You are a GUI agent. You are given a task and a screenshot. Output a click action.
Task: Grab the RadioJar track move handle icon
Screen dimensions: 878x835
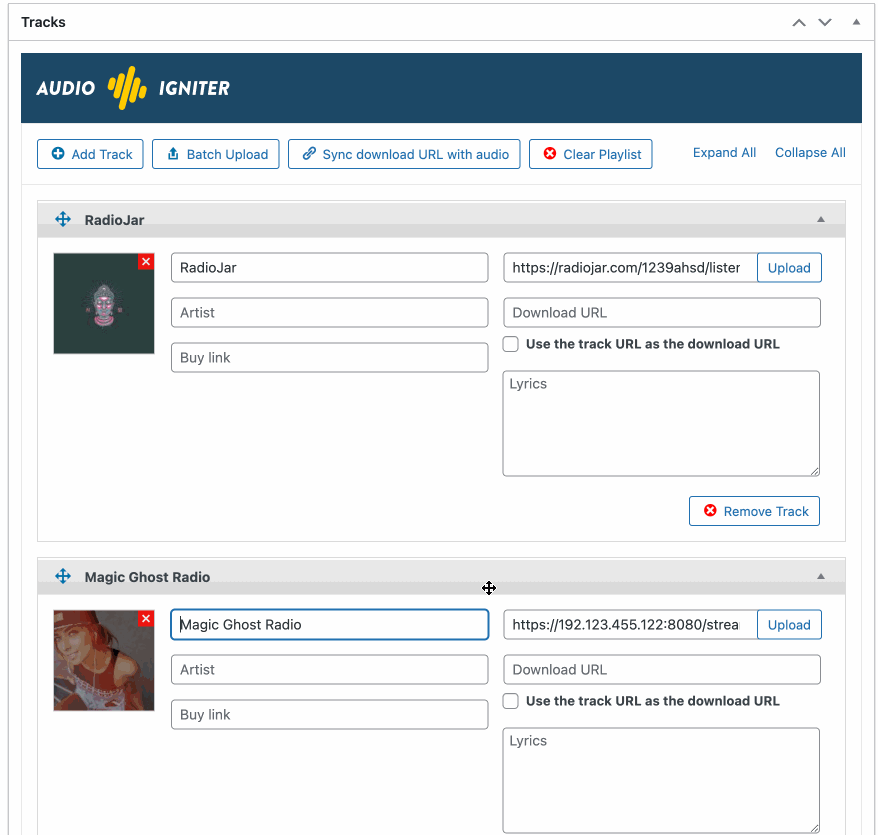63,219
